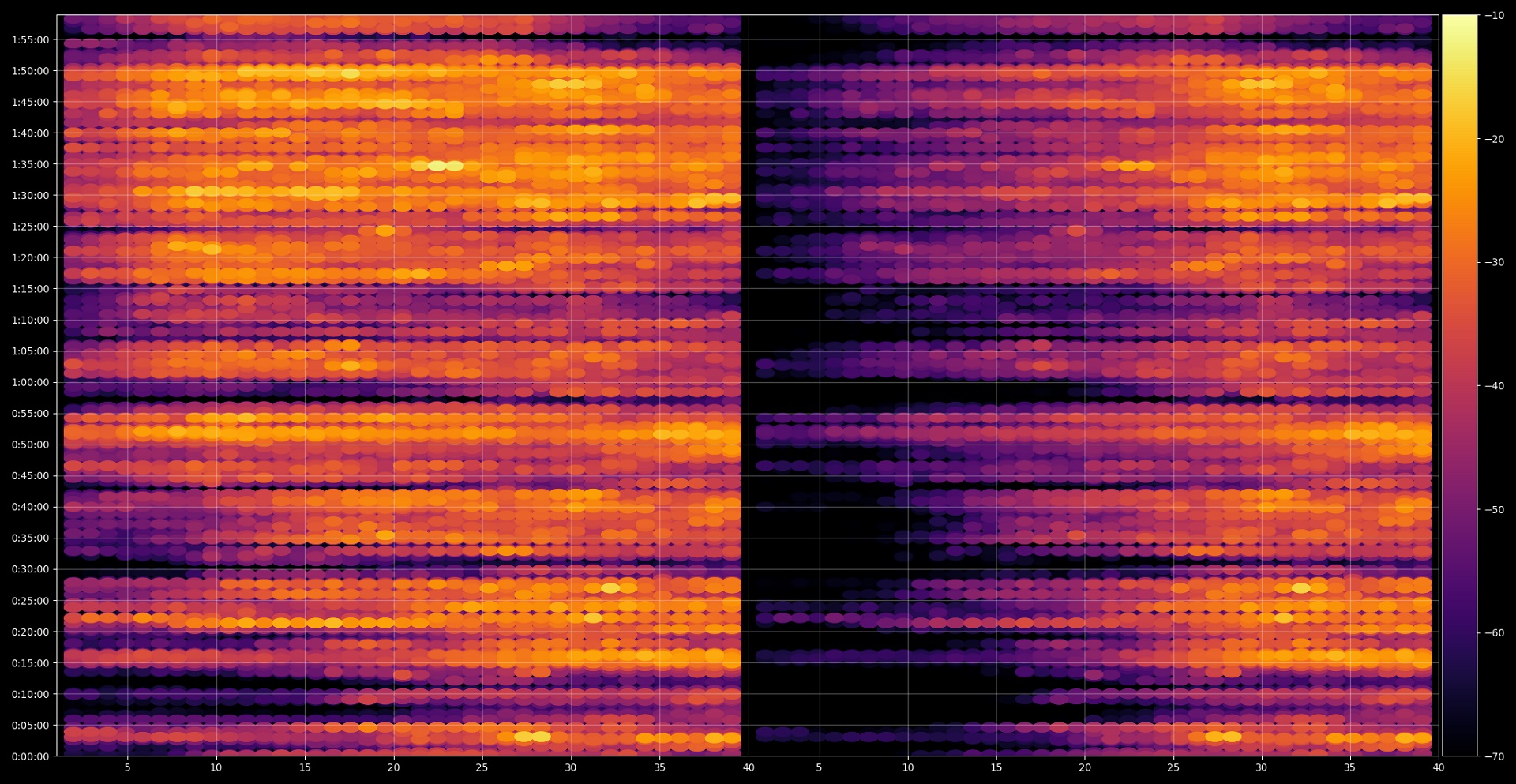Select the 1:20:00 time axis label
Image resolution: width=1516 pixels, height=784 pixels.
30,258
